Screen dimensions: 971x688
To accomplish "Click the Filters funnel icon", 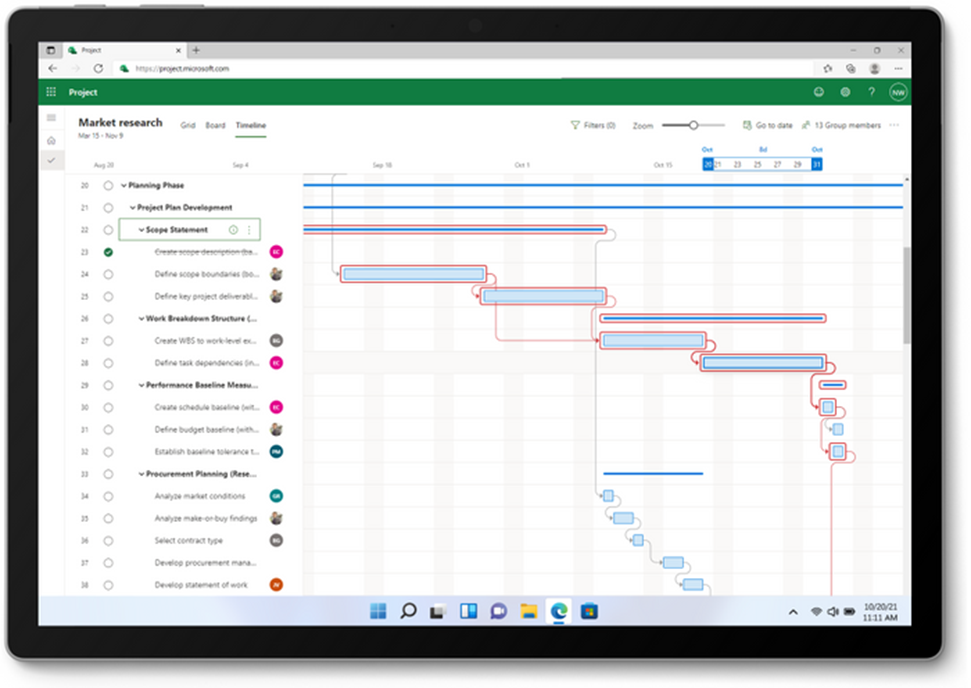I will (x=575, y=125).
